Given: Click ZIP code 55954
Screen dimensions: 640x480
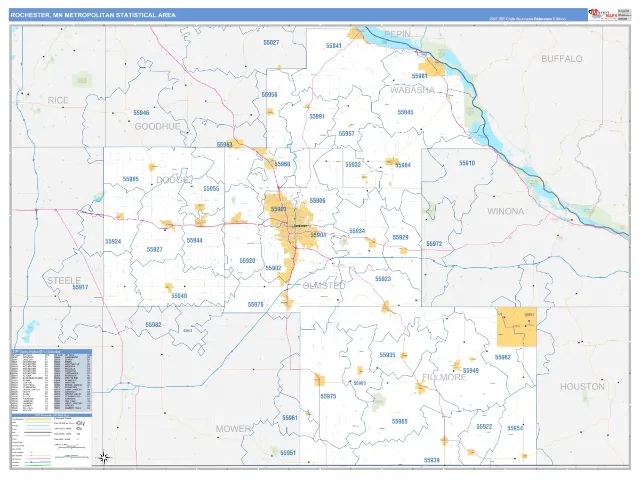Looking at the screenshot, I should [x=515, y=429].
